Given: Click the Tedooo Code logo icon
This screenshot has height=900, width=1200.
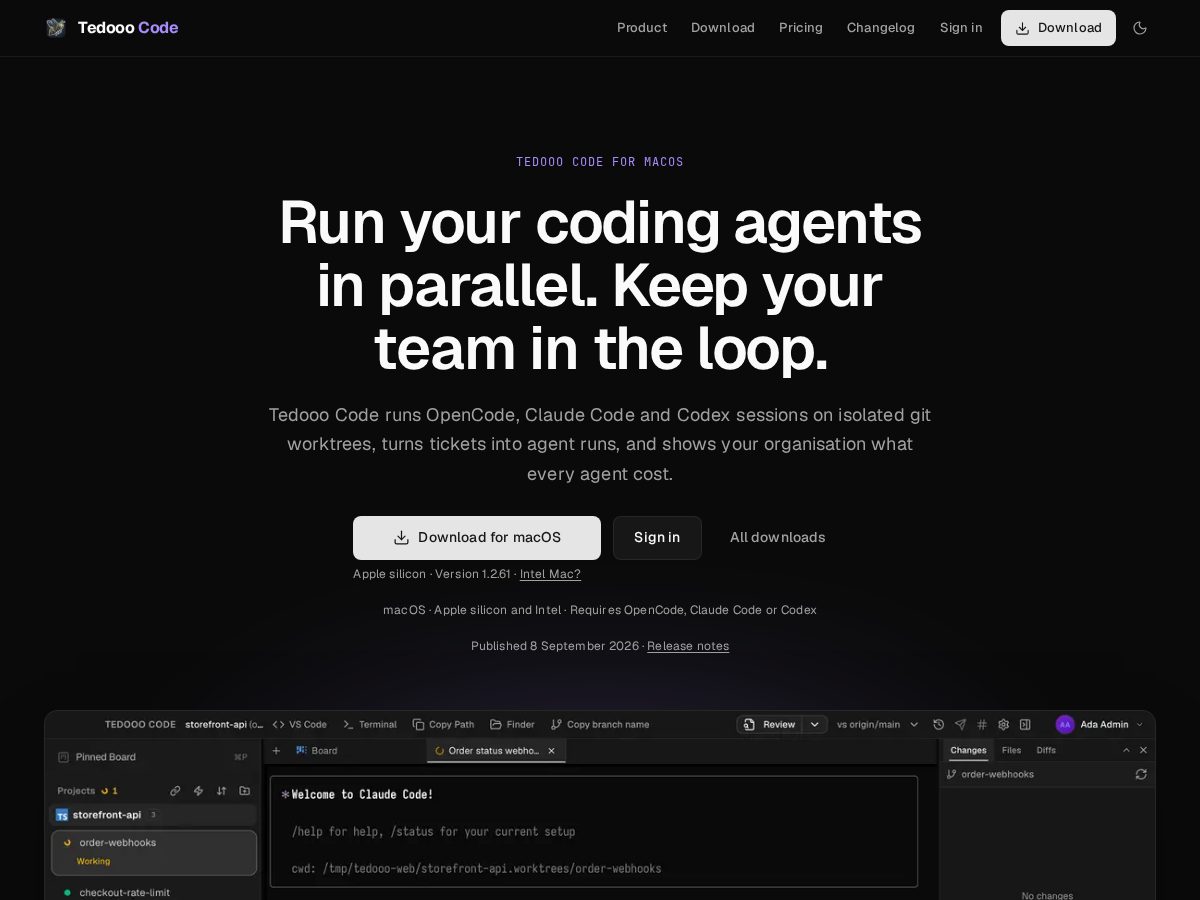Looking at the screenshot, I should [x=56, y=28].
